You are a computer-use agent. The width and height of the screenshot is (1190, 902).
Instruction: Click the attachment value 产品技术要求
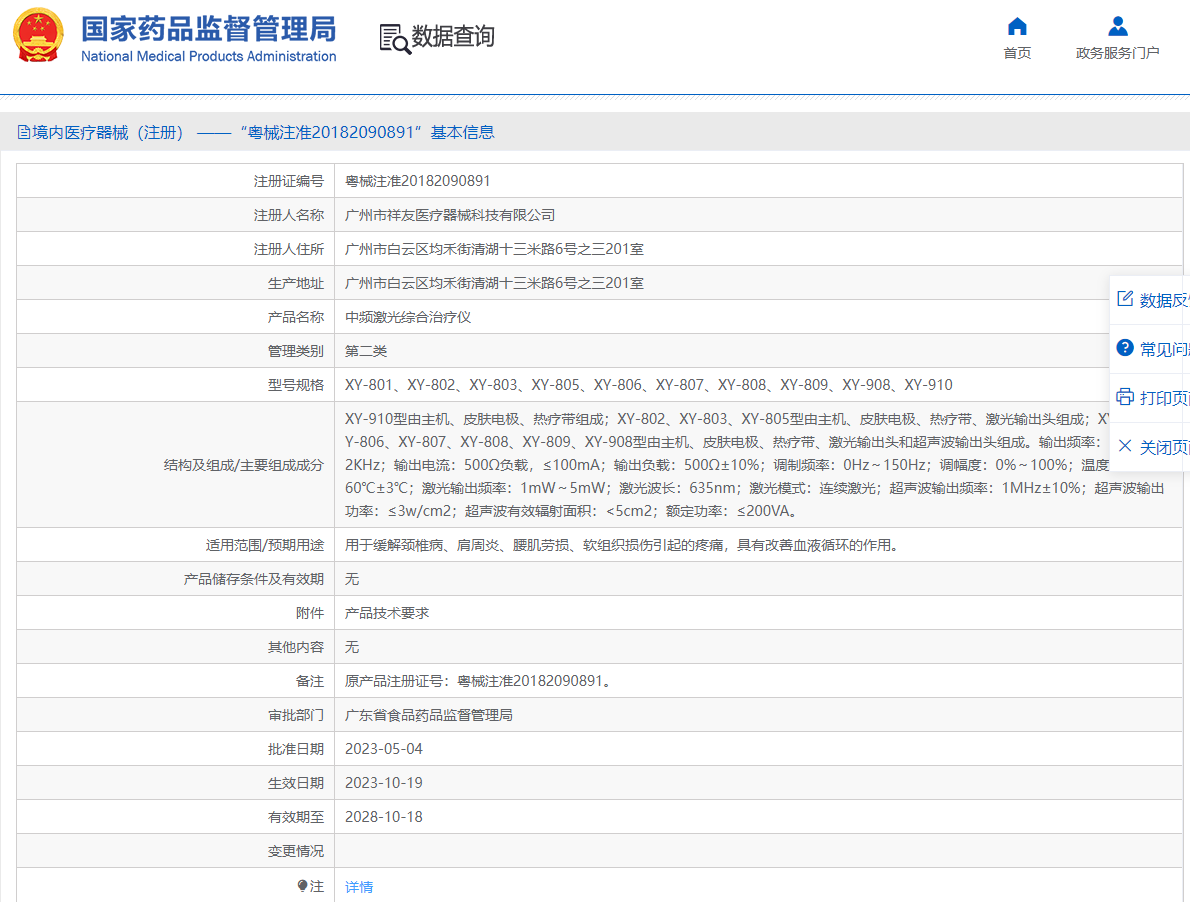tap(387, 613)
